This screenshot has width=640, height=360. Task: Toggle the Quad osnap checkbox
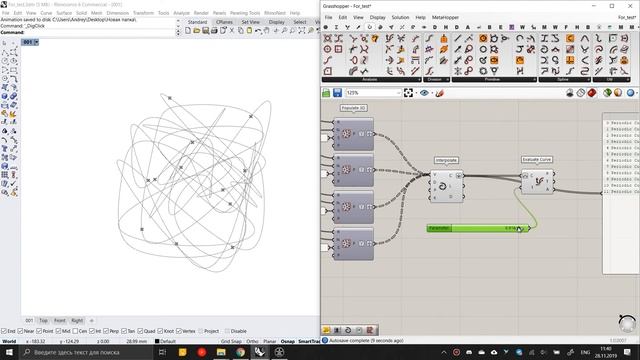(x=140, y=331)
